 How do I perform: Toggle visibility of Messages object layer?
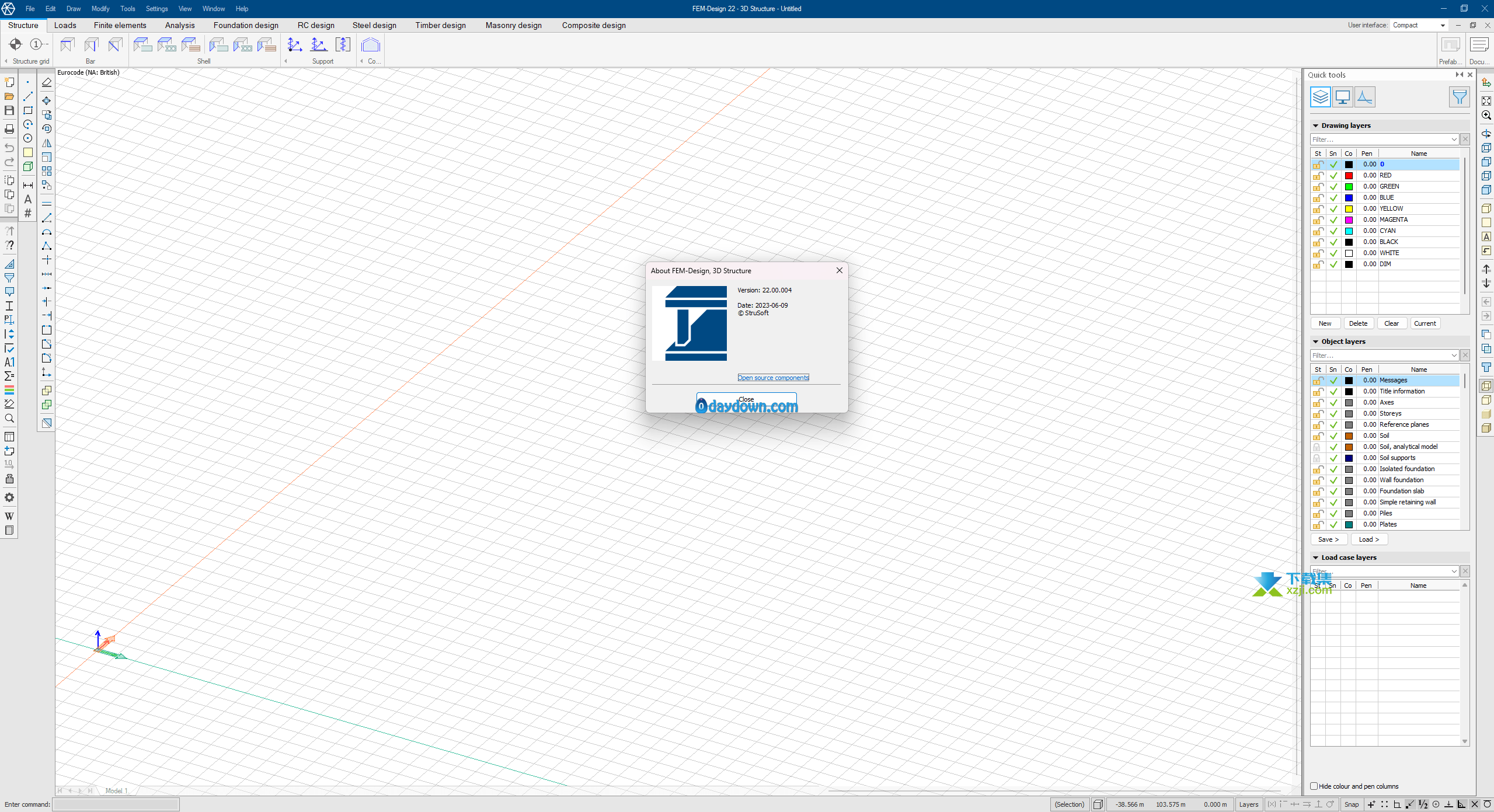[x=1332, y=380]
